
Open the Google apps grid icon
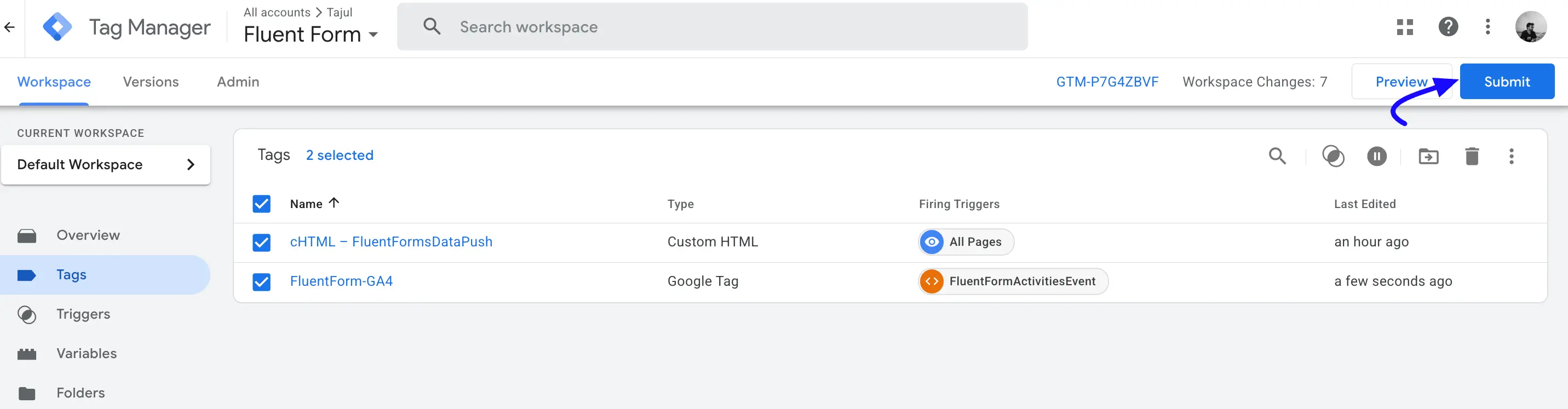1404,27
